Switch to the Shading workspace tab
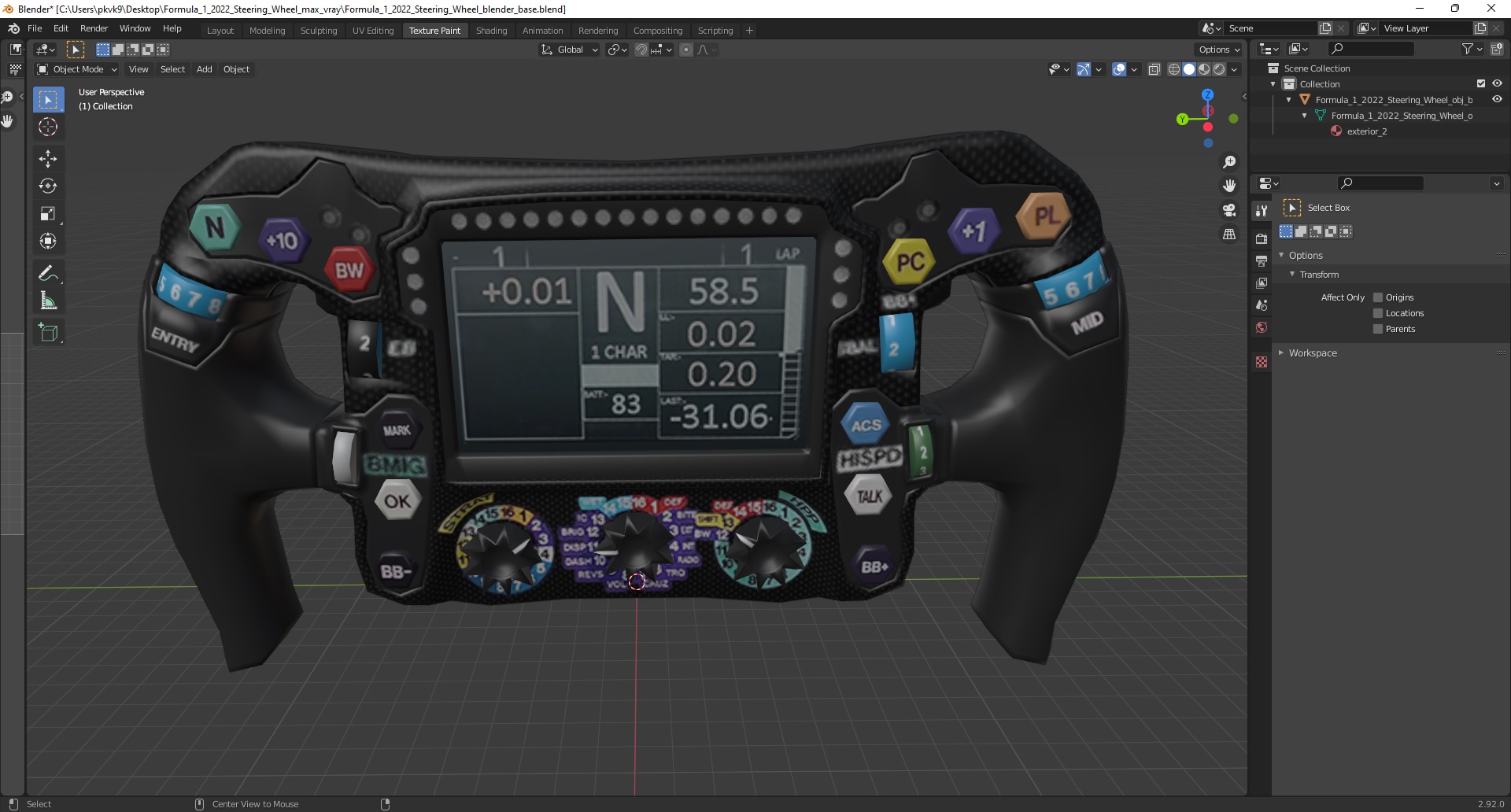The width and height of the screenshot is (1511, 812). click(491, 31)
